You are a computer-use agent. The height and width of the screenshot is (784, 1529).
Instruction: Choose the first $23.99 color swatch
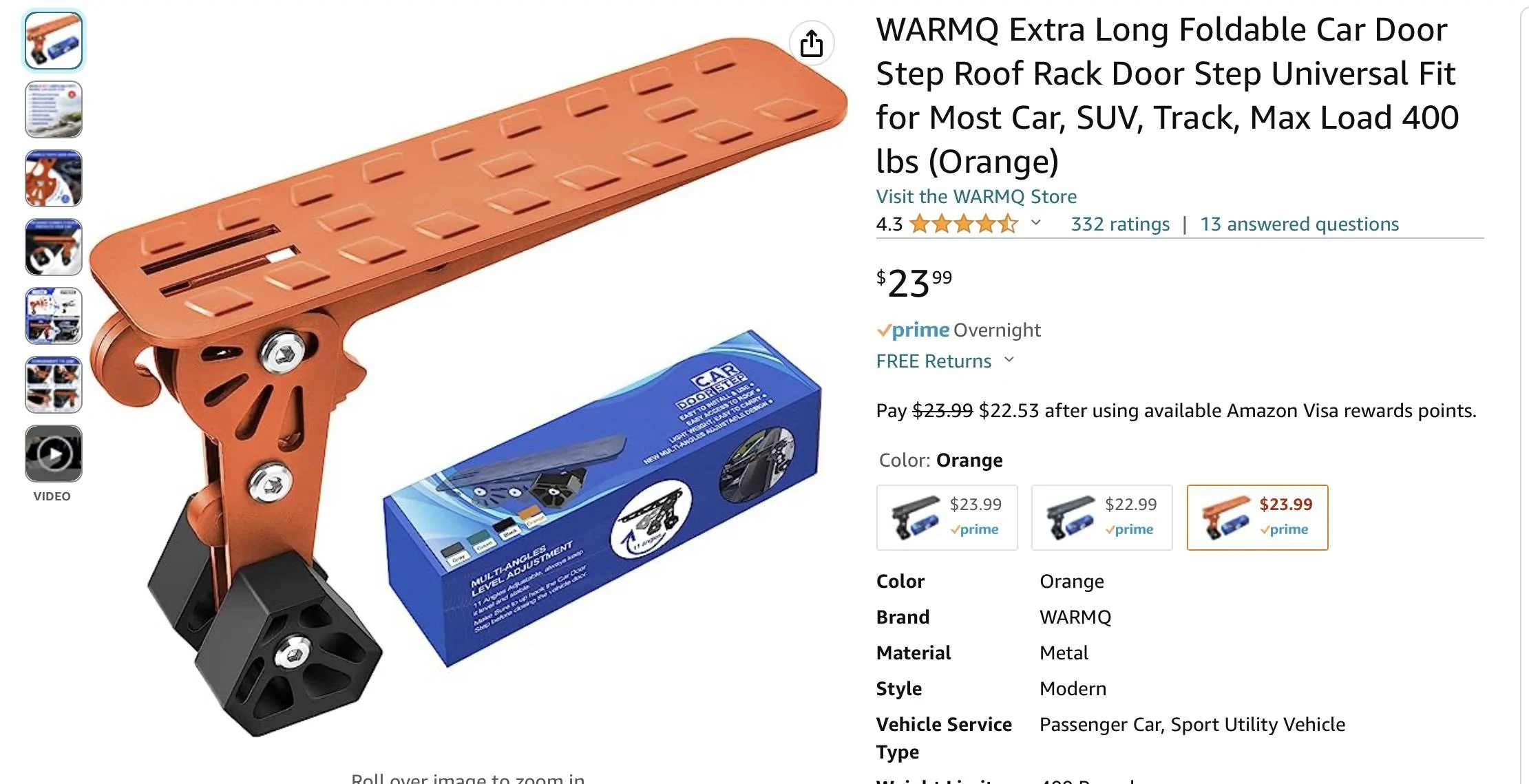pyautogui.click(x=947, y=518)
